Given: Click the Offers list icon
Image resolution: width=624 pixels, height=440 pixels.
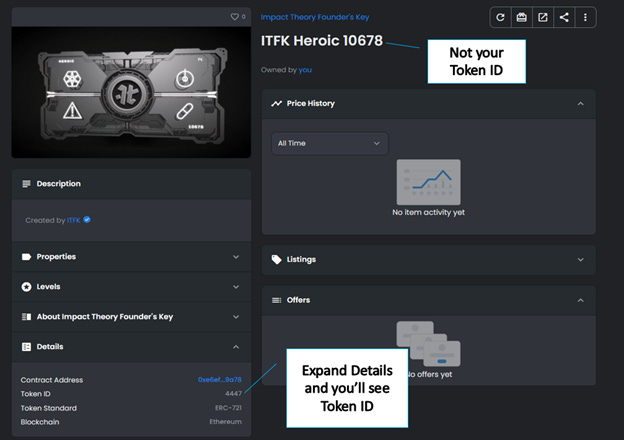Looking at the screenshot, I should point(276,300).
